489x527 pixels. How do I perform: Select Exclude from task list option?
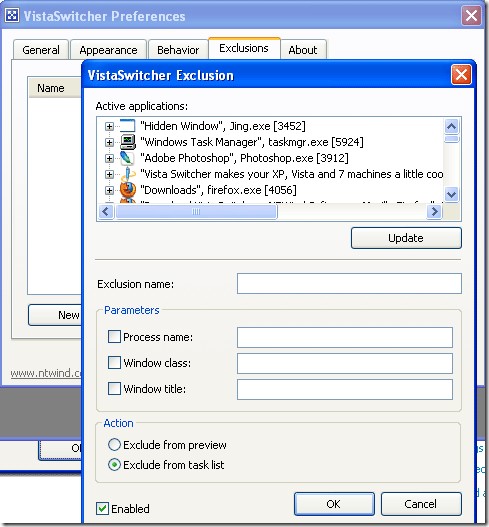point(114,465)
